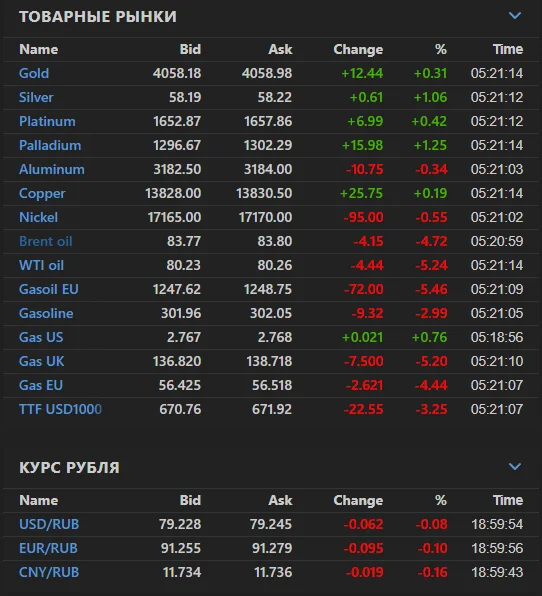Image resolution: width=542 pixels, height=596 pixels.
Task: Open the Silver commodity link
Action: pyautogui.click(x=36, y=97)
